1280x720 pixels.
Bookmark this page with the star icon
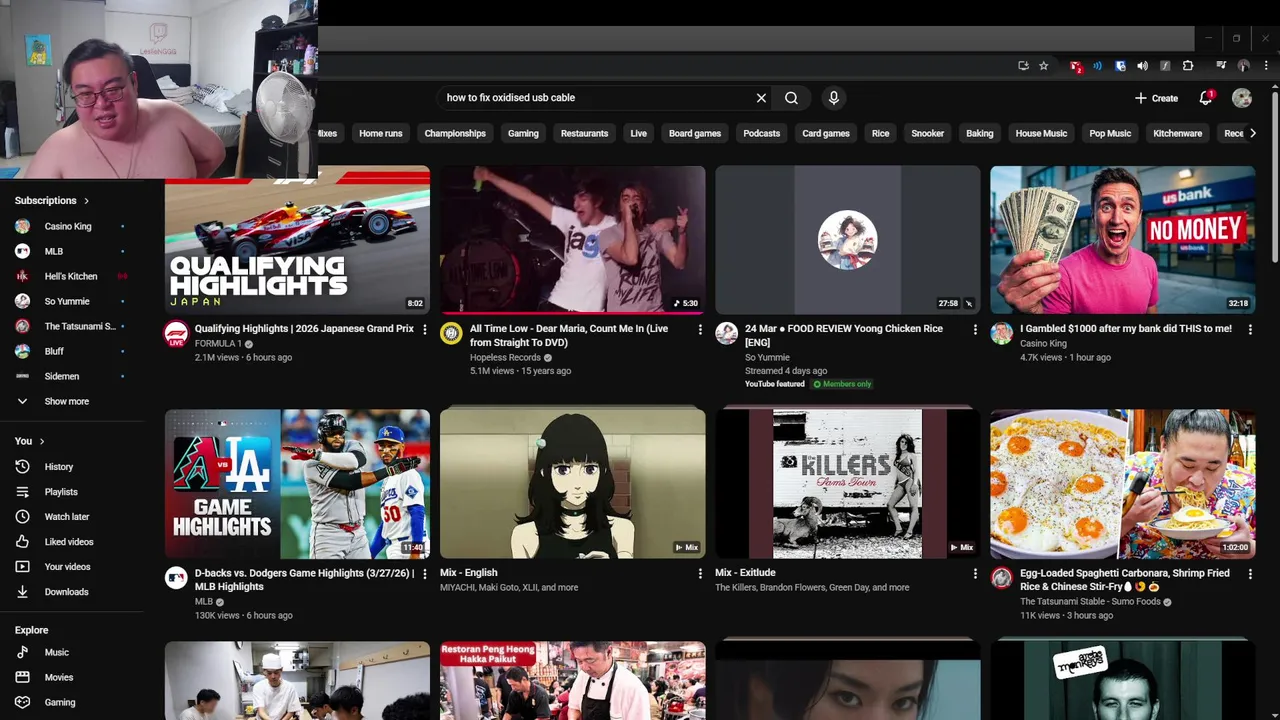click(x=1043, y=66)
